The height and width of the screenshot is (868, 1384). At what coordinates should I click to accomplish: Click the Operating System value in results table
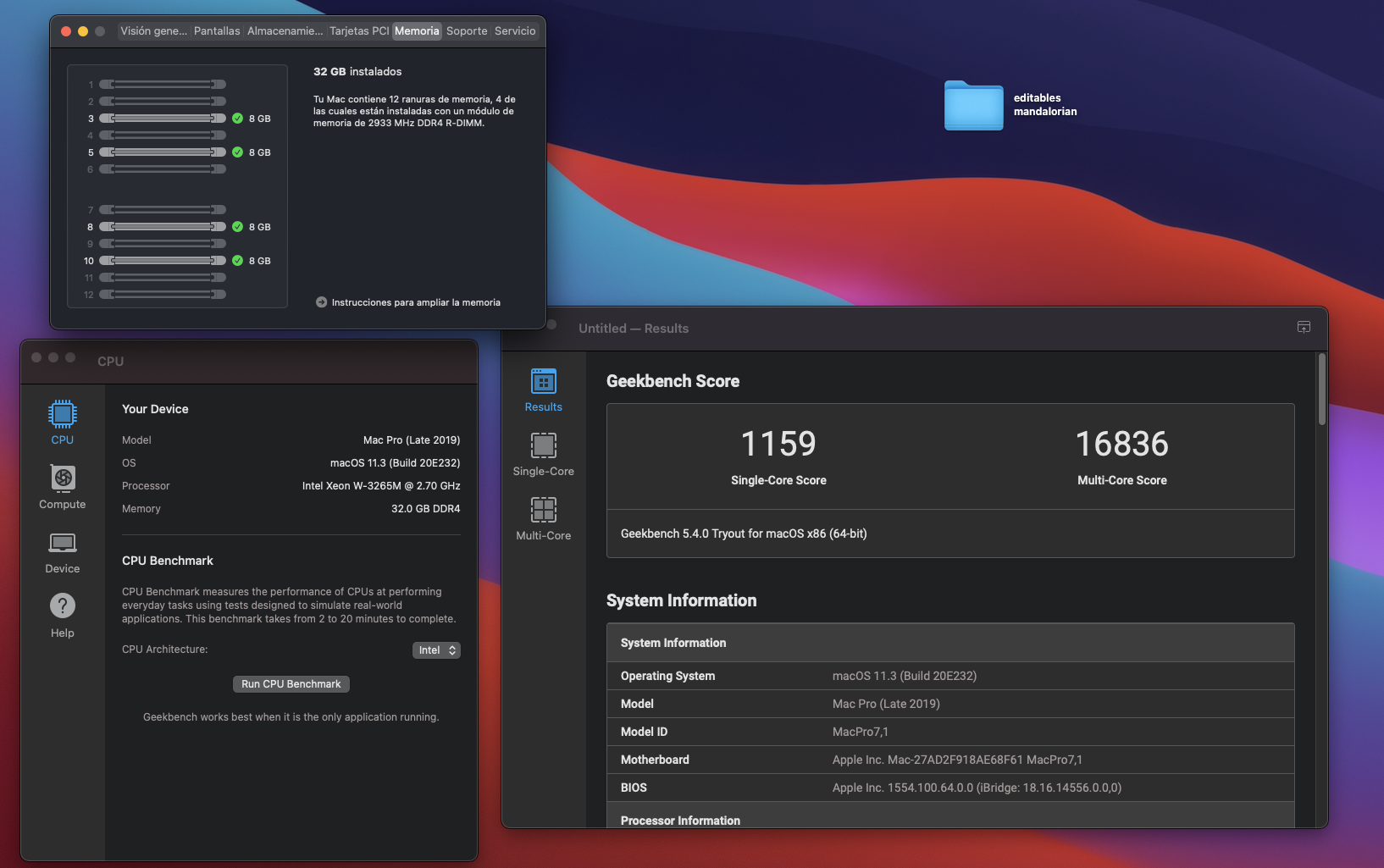coord(905,676)
